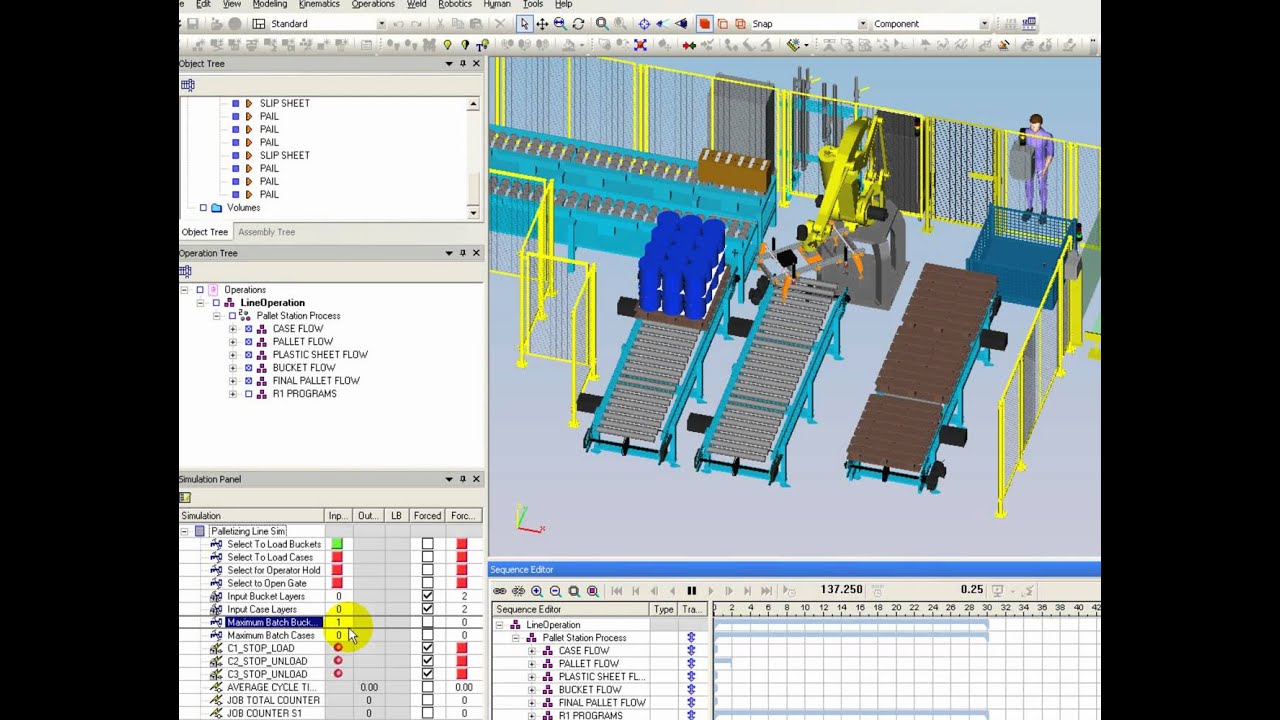Screen dimensions: 1280x720
Task: Click the blue and red collision icon
Action: (640, 45)
